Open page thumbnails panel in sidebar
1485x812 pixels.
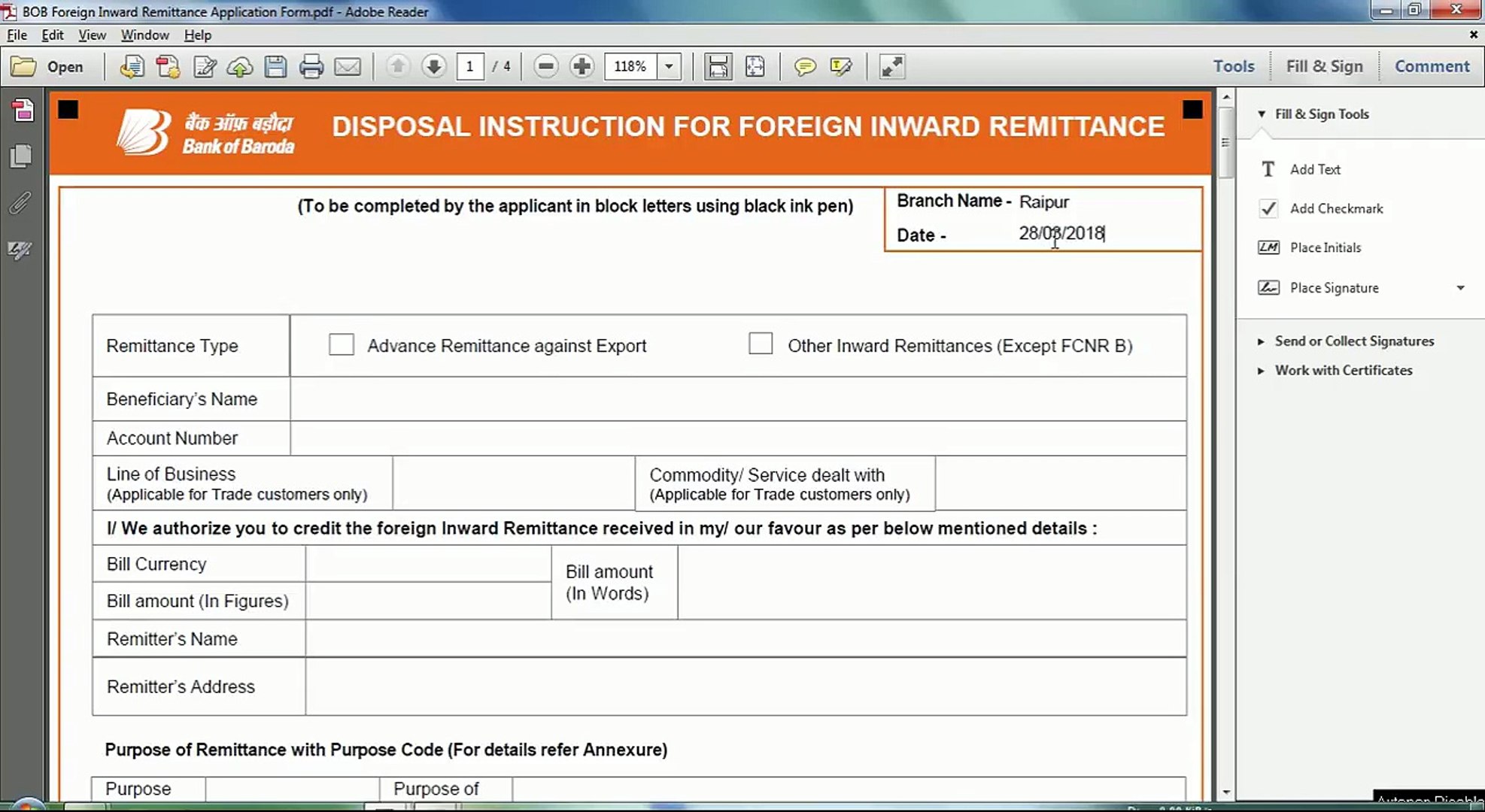pyautogui.click(x=21, y=156)
